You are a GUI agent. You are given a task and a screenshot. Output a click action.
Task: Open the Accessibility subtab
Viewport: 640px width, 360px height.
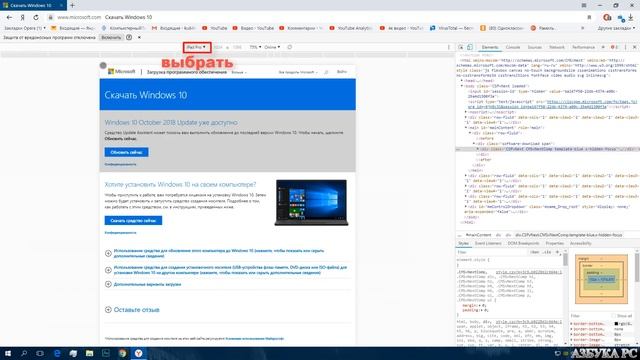click(x=580, y=243)
